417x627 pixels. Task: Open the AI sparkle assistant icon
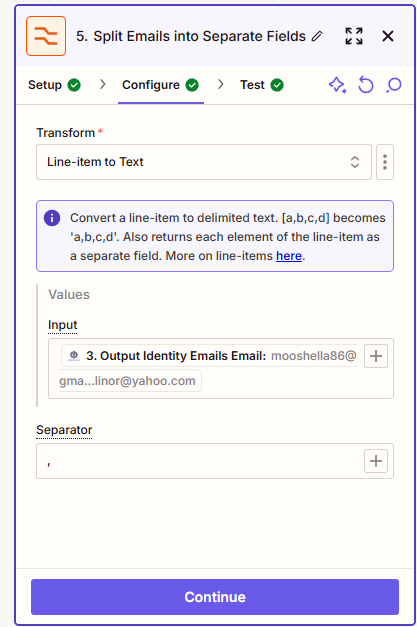point(337,85)
